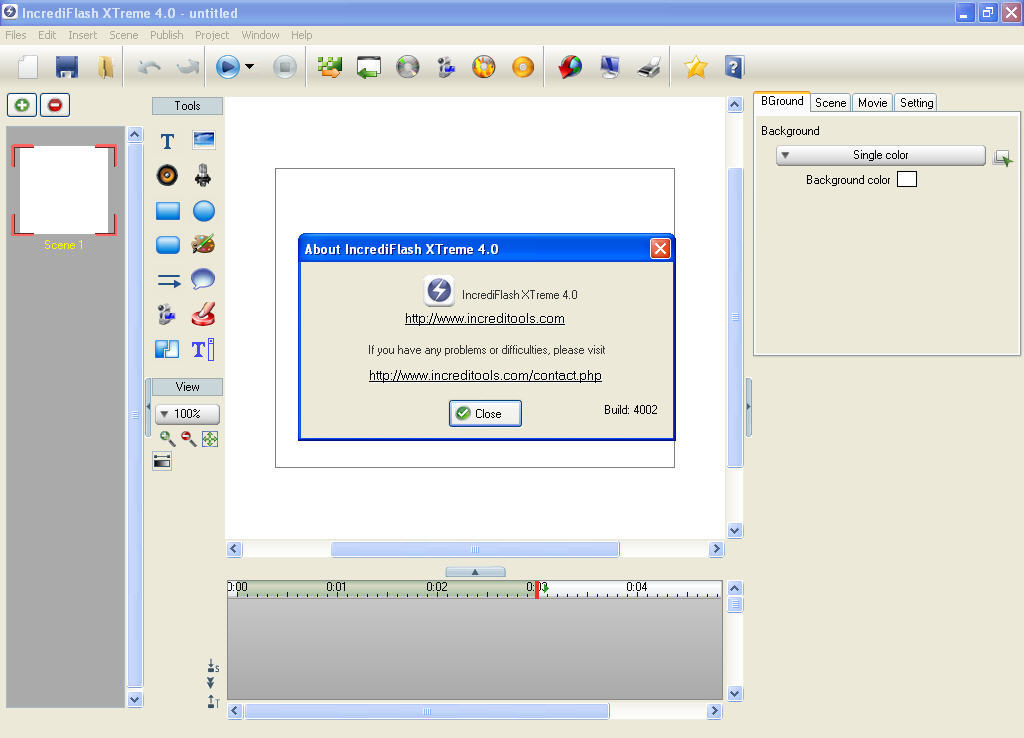Open the Publish menu
The height and width of the screenshot is (738, 1024).
tap(167, 35)
